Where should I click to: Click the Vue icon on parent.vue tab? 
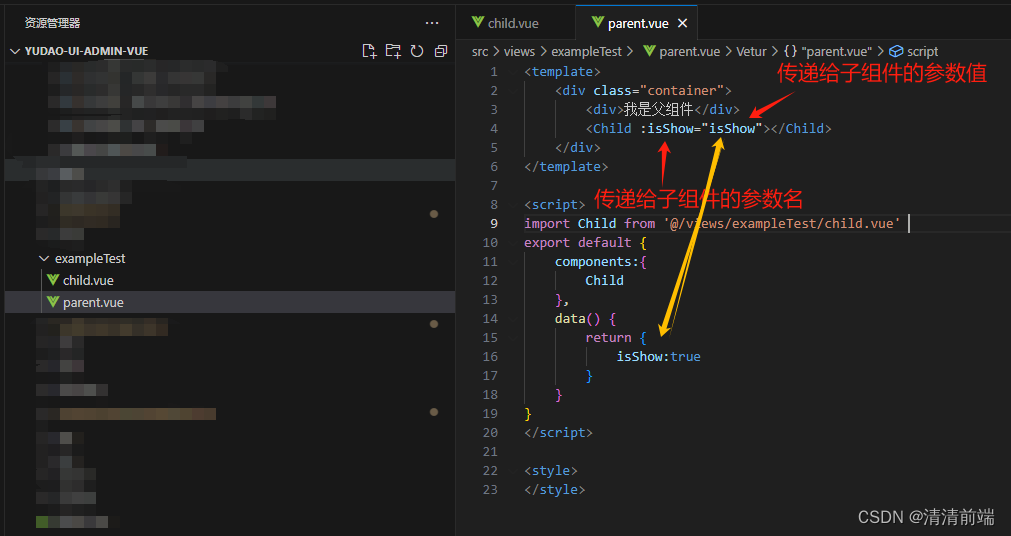pos(598,23)
